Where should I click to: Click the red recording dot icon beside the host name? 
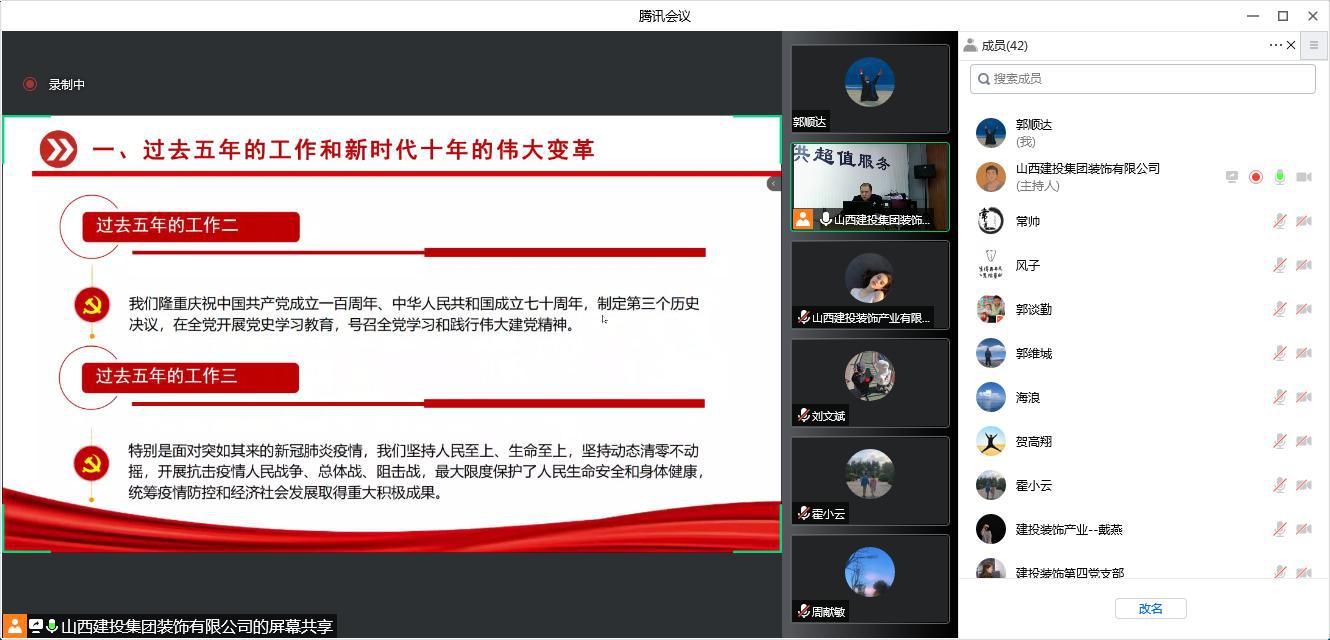(1255, 176)
